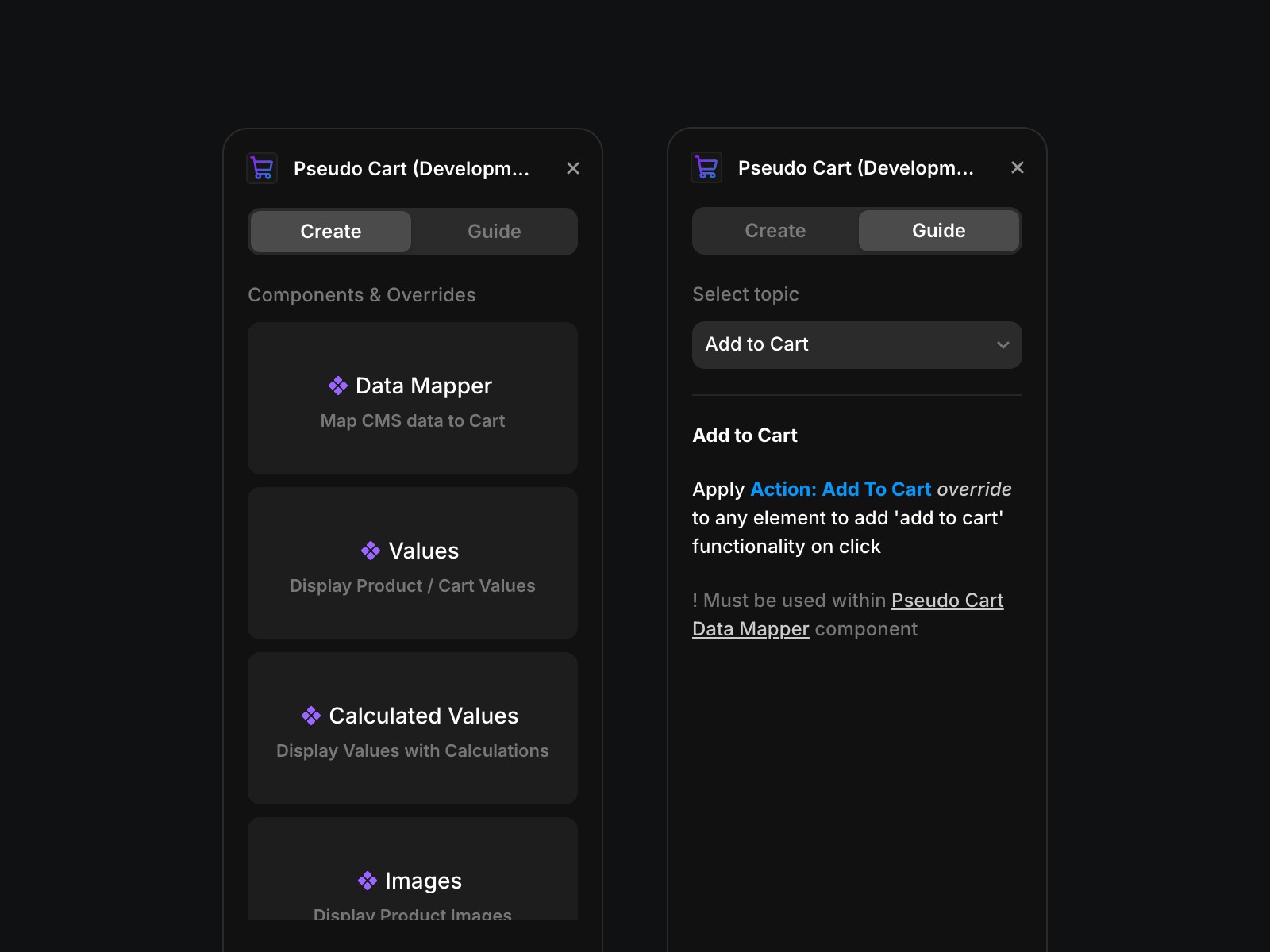Click the purple cart icon in left panel

pyautogui.click(x=262, y=168)
